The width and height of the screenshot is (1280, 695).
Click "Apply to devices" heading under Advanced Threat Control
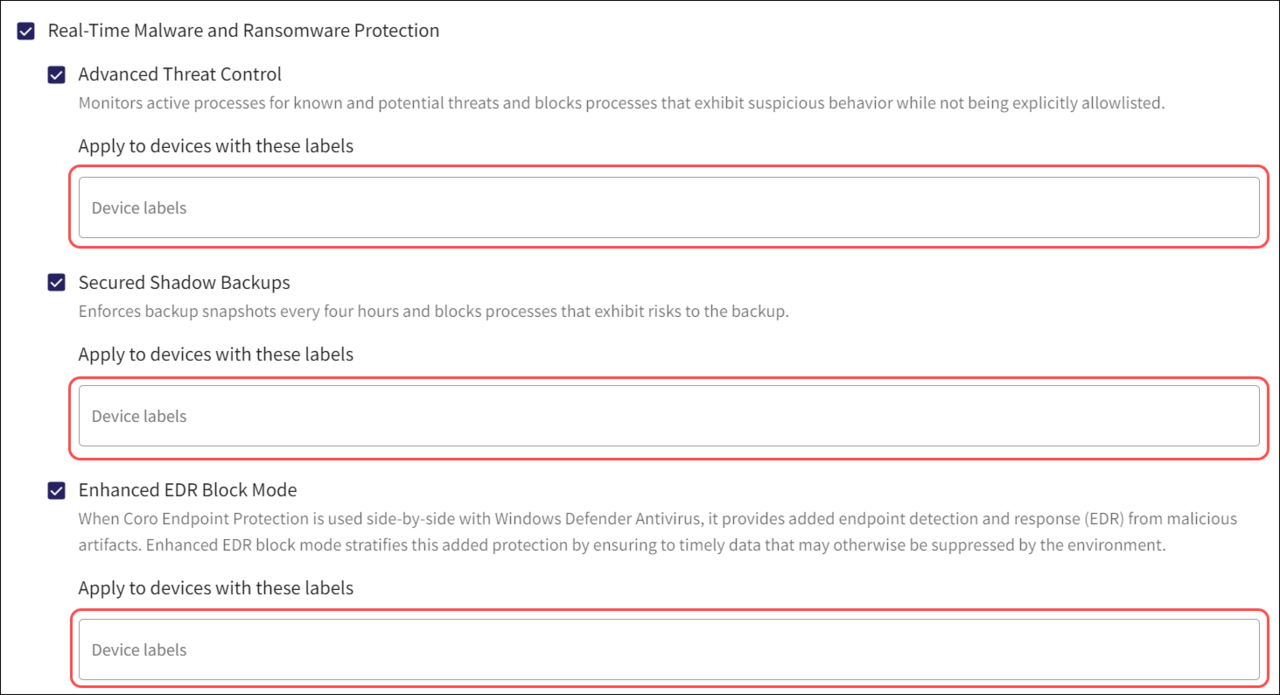(x=215, y=146)
